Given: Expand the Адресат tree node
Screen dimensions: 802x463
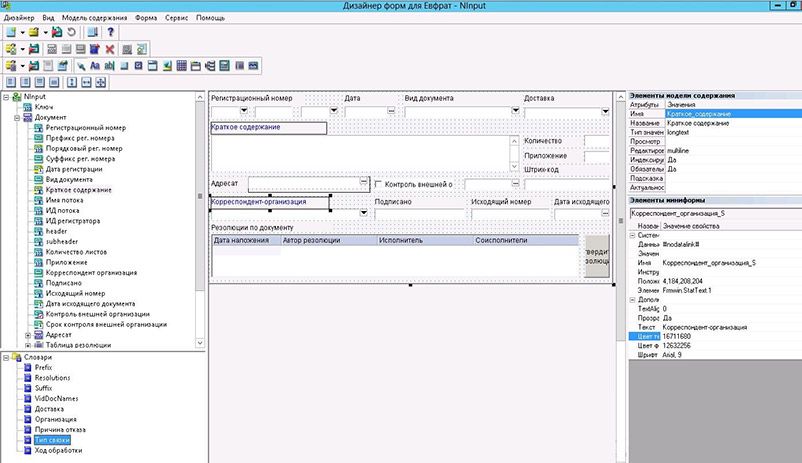Looking at the screenshot, I should pos(28,335).
